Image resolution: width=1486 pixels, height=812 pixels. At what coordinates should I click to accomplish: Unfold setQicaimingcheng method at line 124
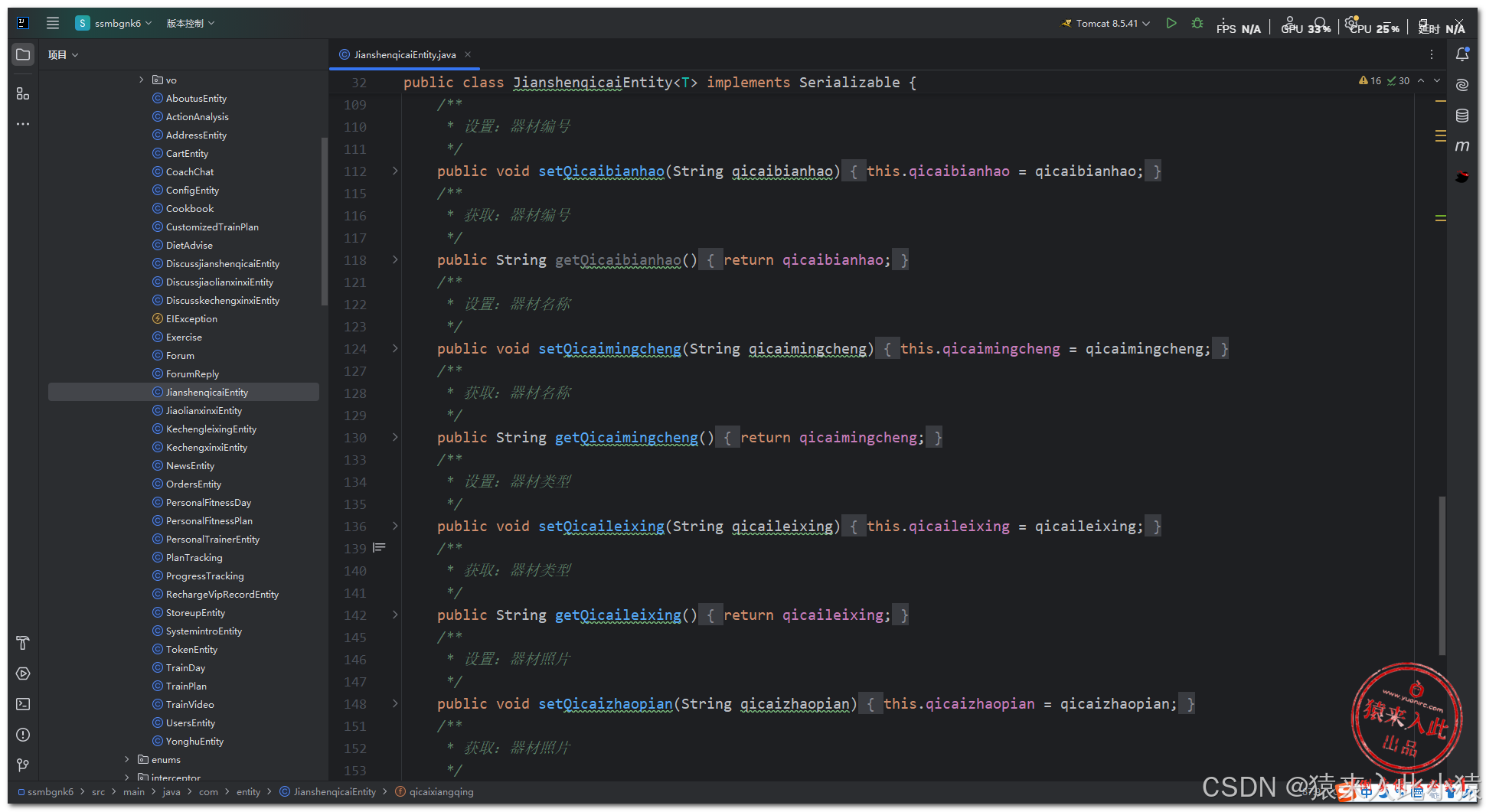(395, 348)
